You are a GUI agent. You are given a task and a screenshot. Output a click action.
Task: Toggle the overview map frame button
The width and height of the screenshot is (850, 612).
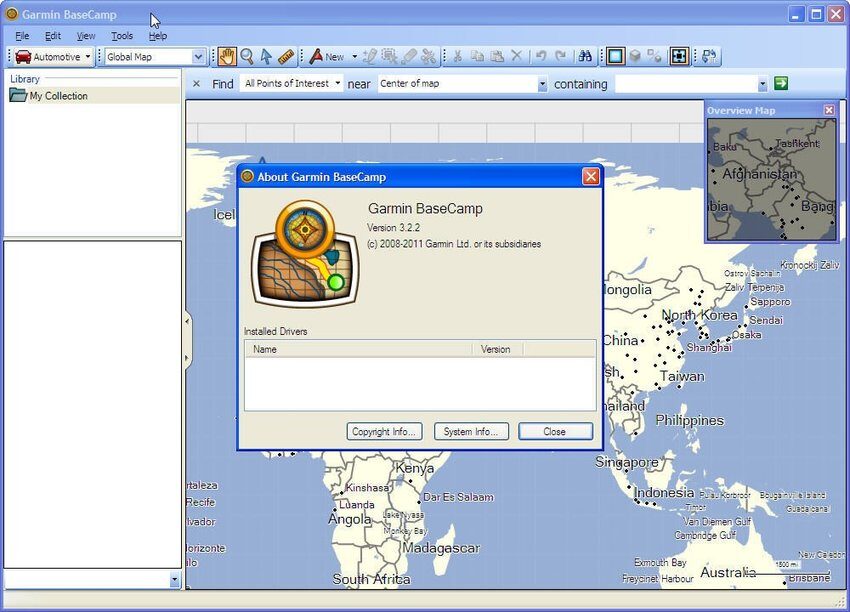click(679, 56)
